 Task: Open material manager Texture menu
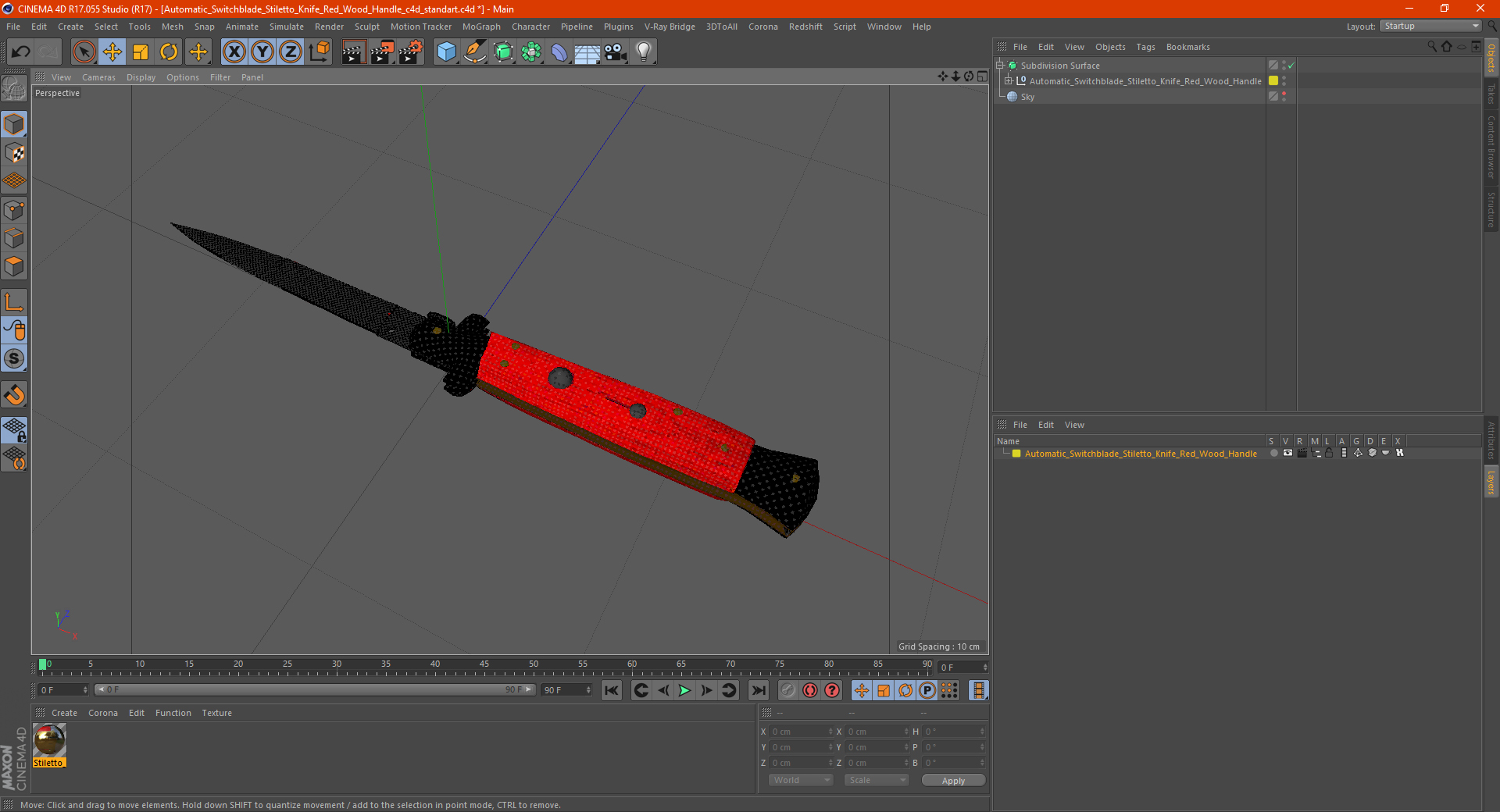coord(216,713)
